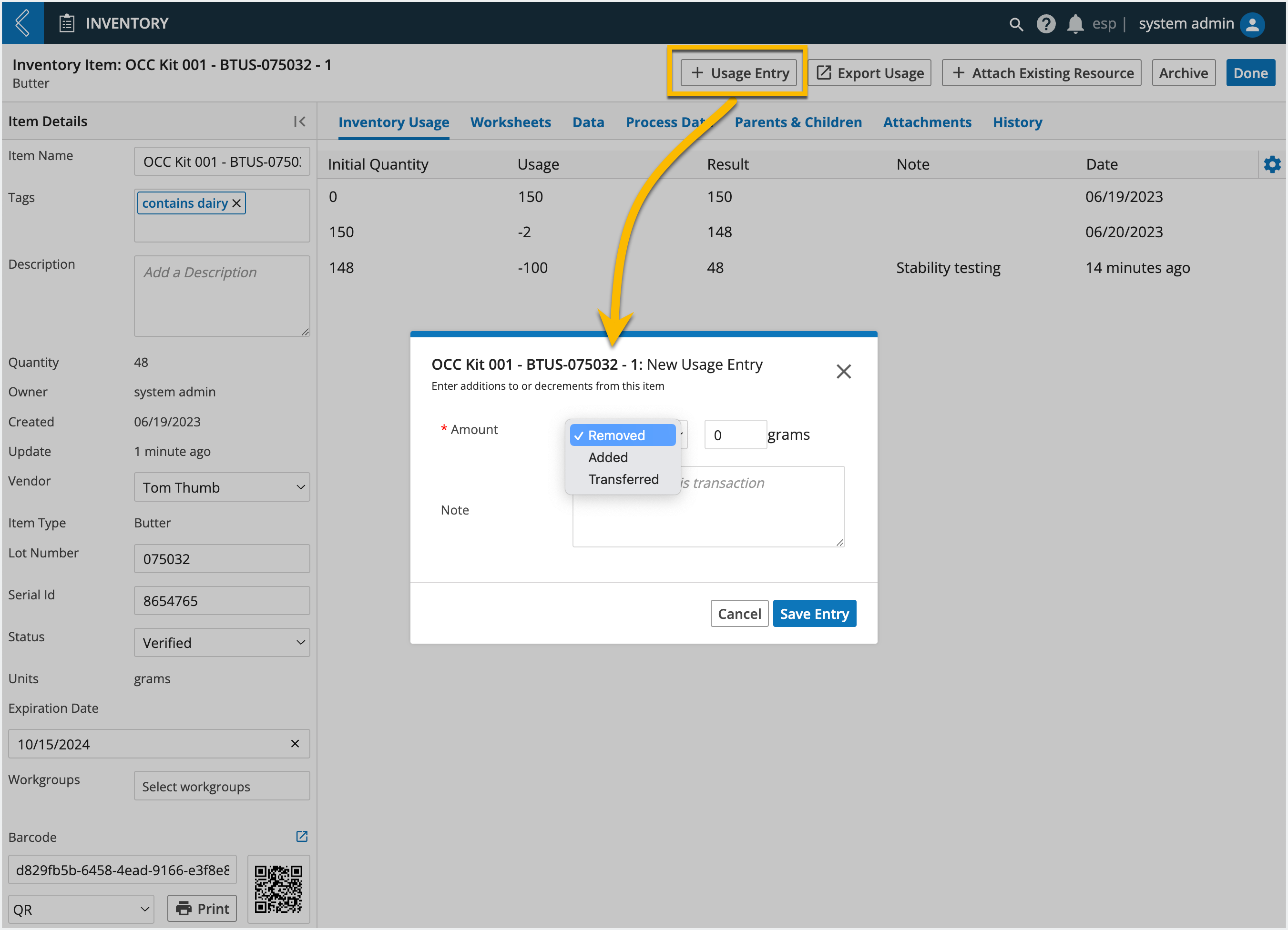Sort by Usage column header
This screenshot has width=1288, height=930.
click(538, 165)
